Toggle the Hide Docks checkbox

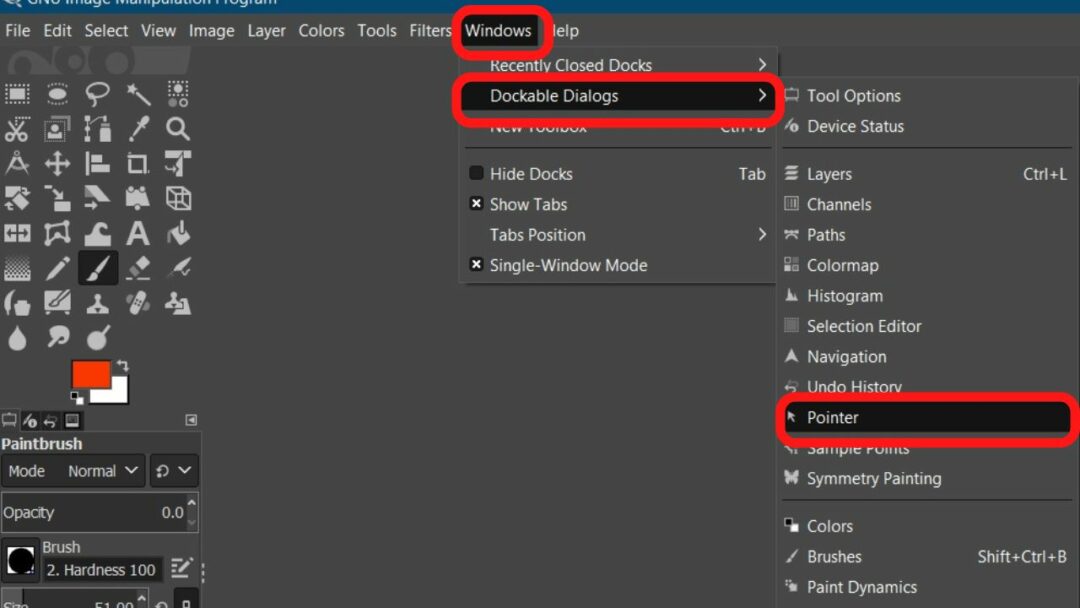click(477, 174)
